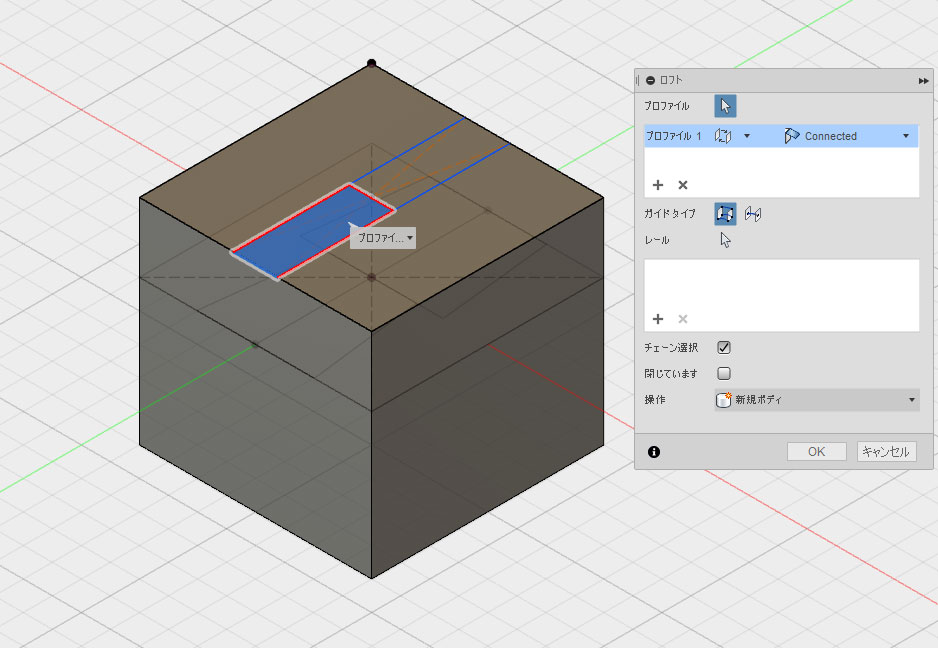
Task: Select the Centerline guide type icon
Action: (753, 213)
